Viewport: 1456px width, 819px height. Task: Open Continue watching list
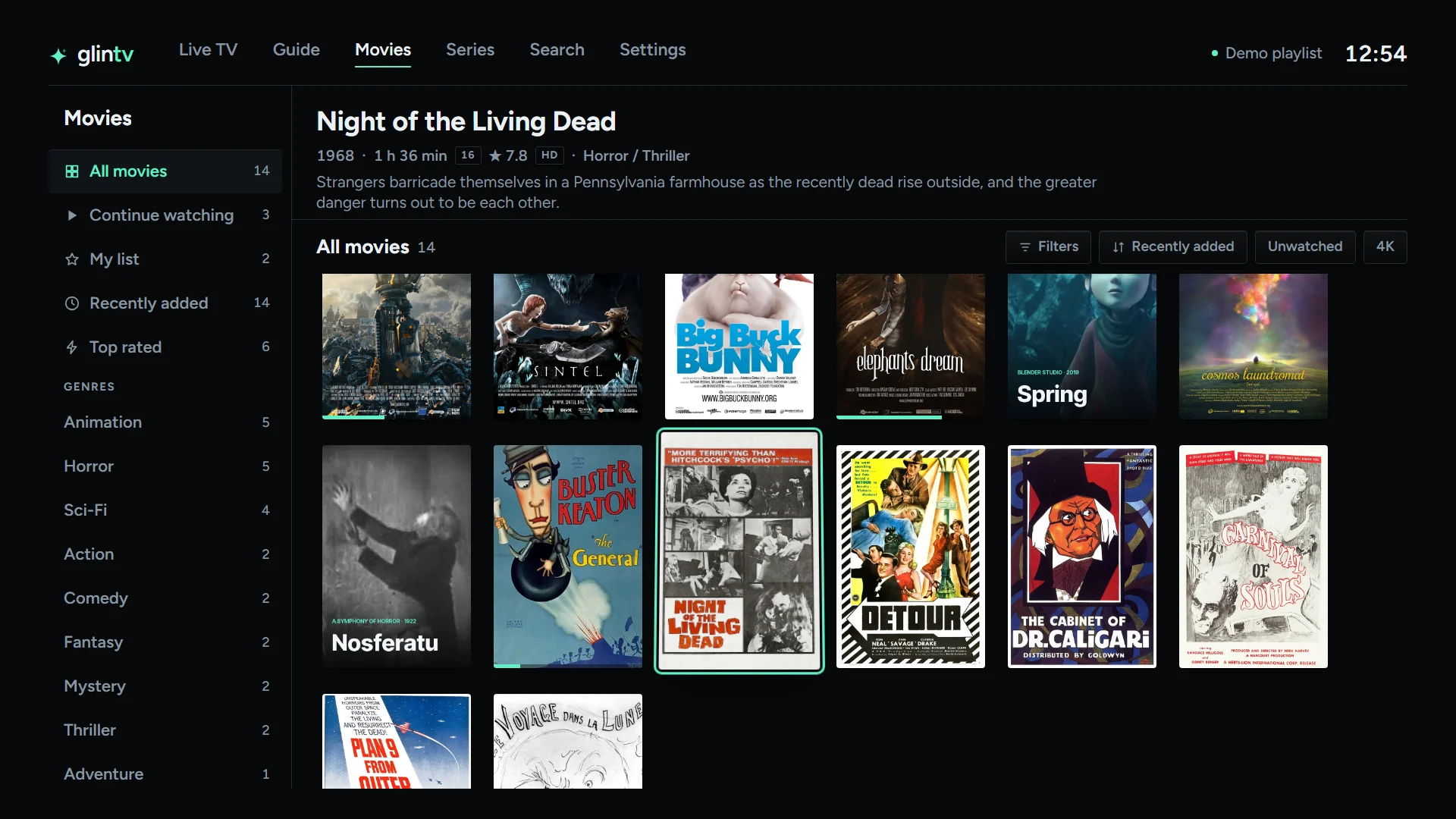pos(165,215)
